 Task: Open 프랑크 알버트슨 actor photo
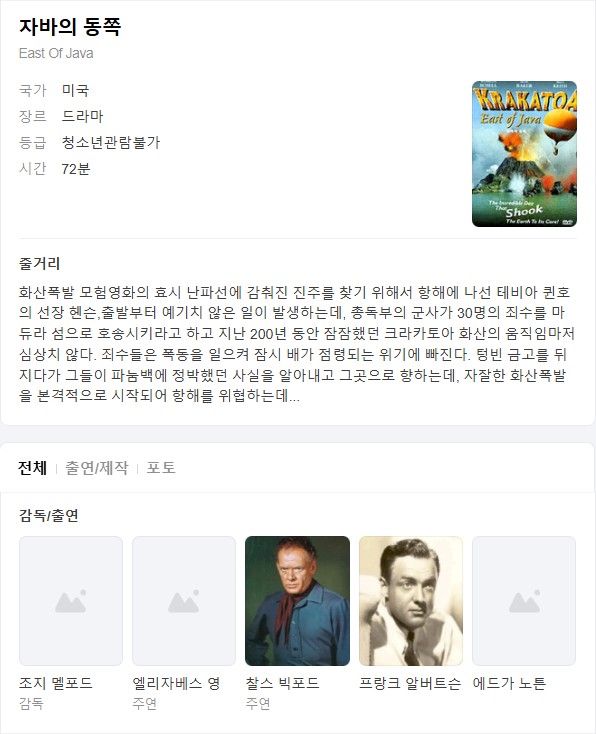click(411, 601)
